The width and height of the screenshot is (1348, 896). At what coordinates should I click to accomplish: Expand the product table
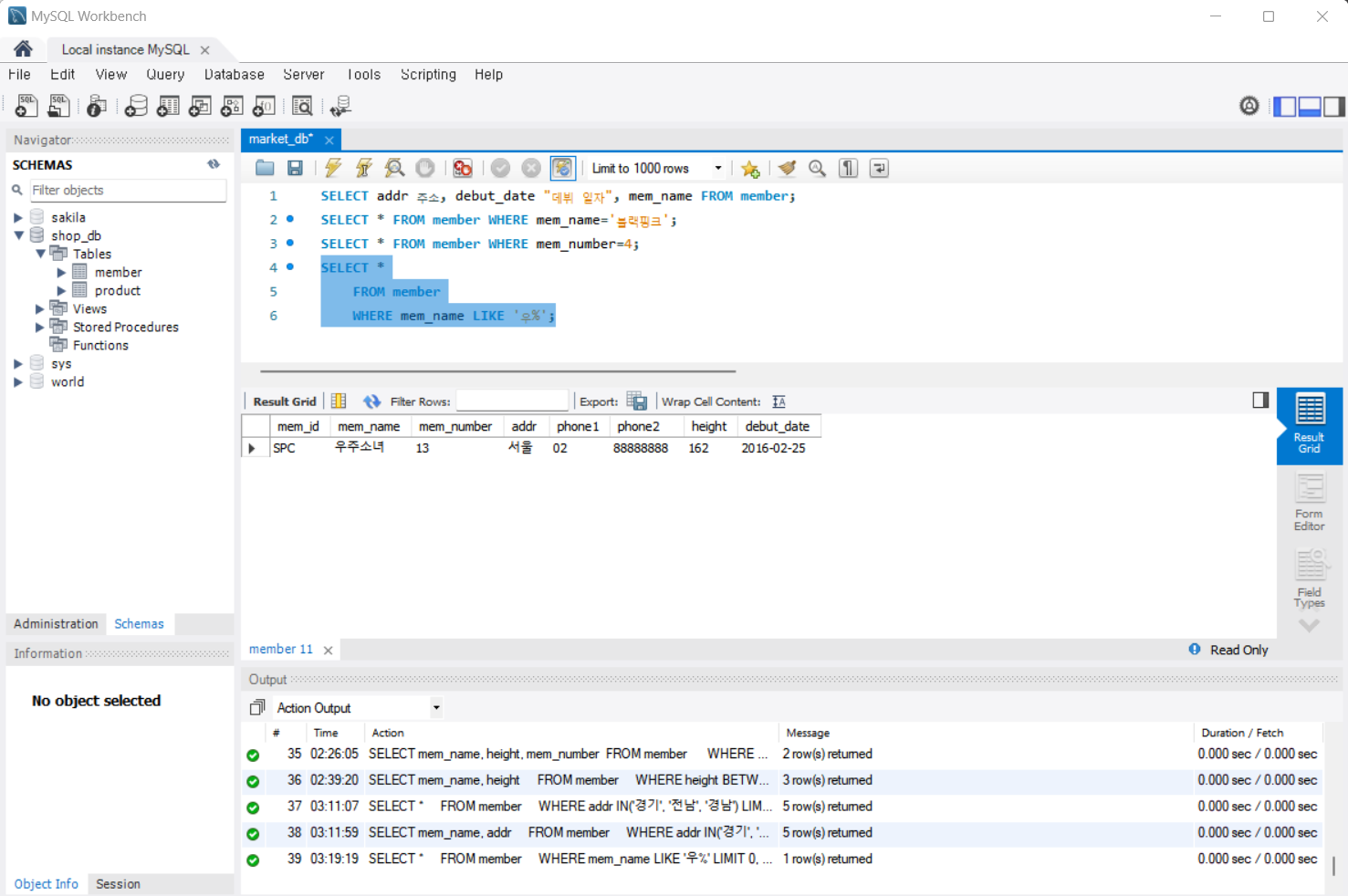click(61, 290)
